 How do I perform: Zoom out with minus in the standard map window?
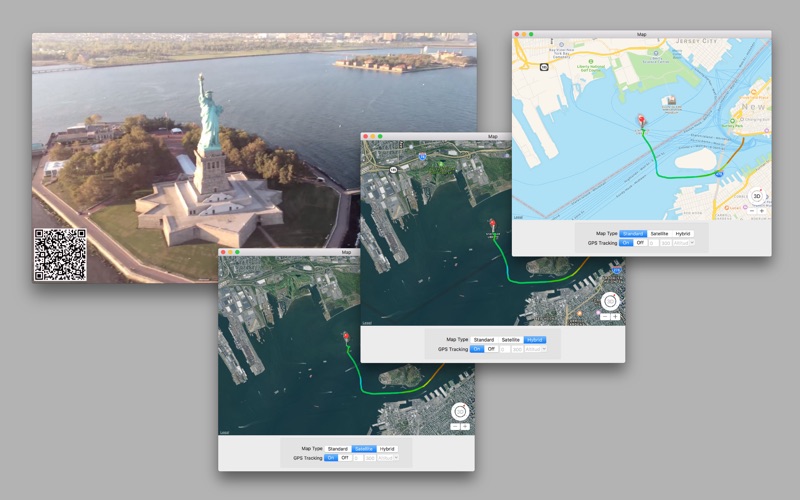tap(752, 211)
